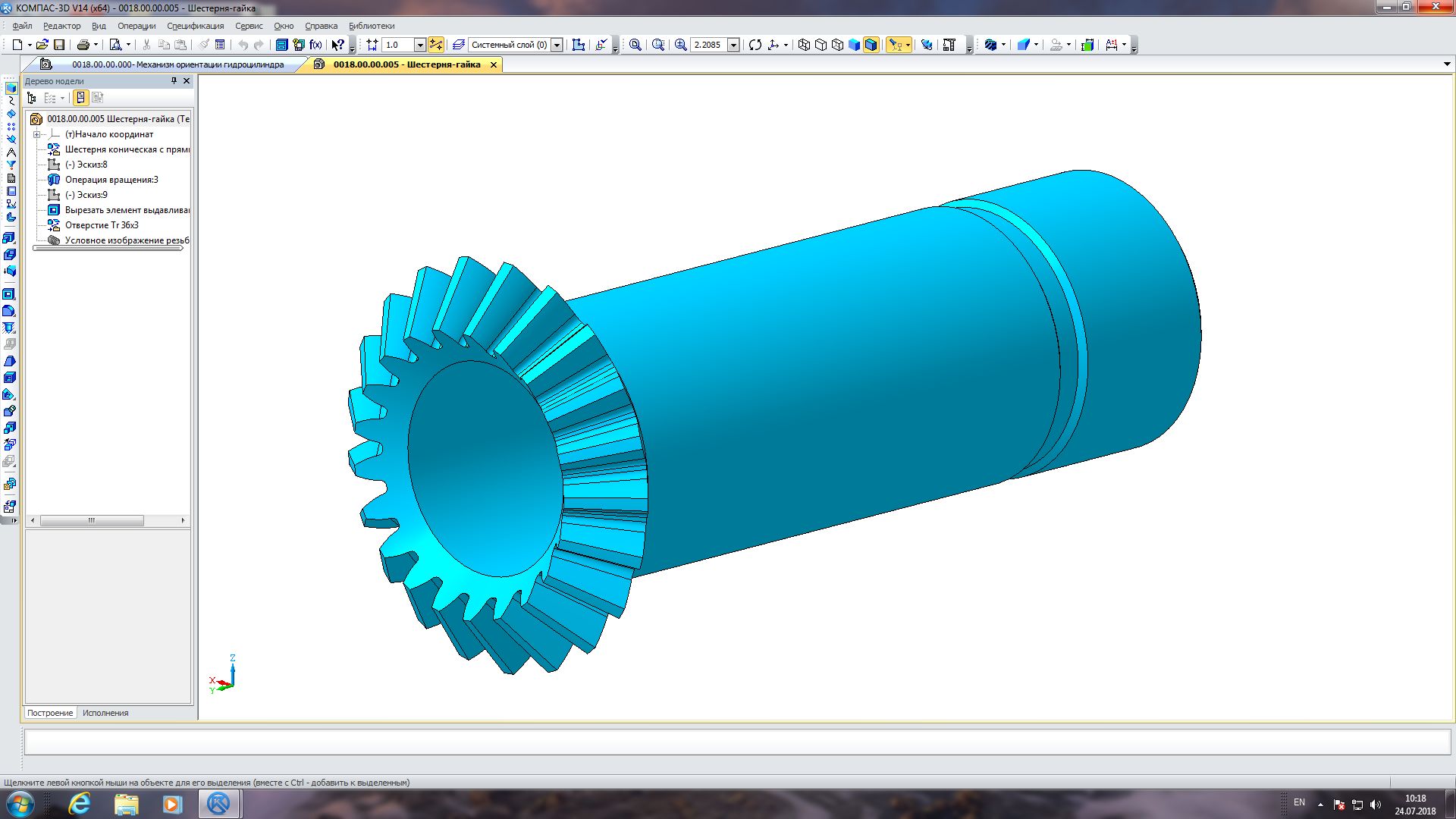Open Internet Explorer from the taskbar

(79, 804)
